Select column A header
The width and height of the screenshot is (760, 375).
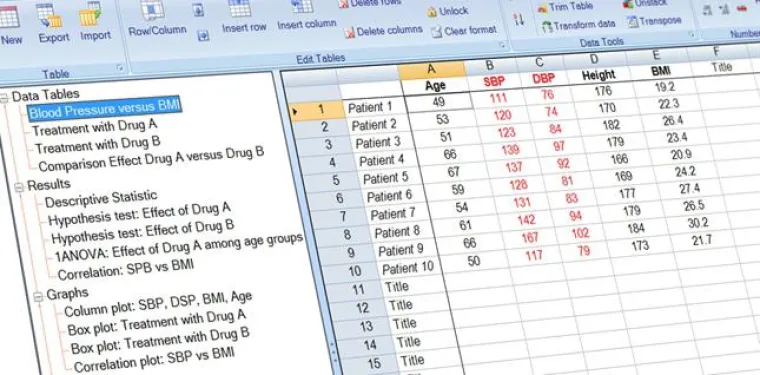tap(432, 70)
